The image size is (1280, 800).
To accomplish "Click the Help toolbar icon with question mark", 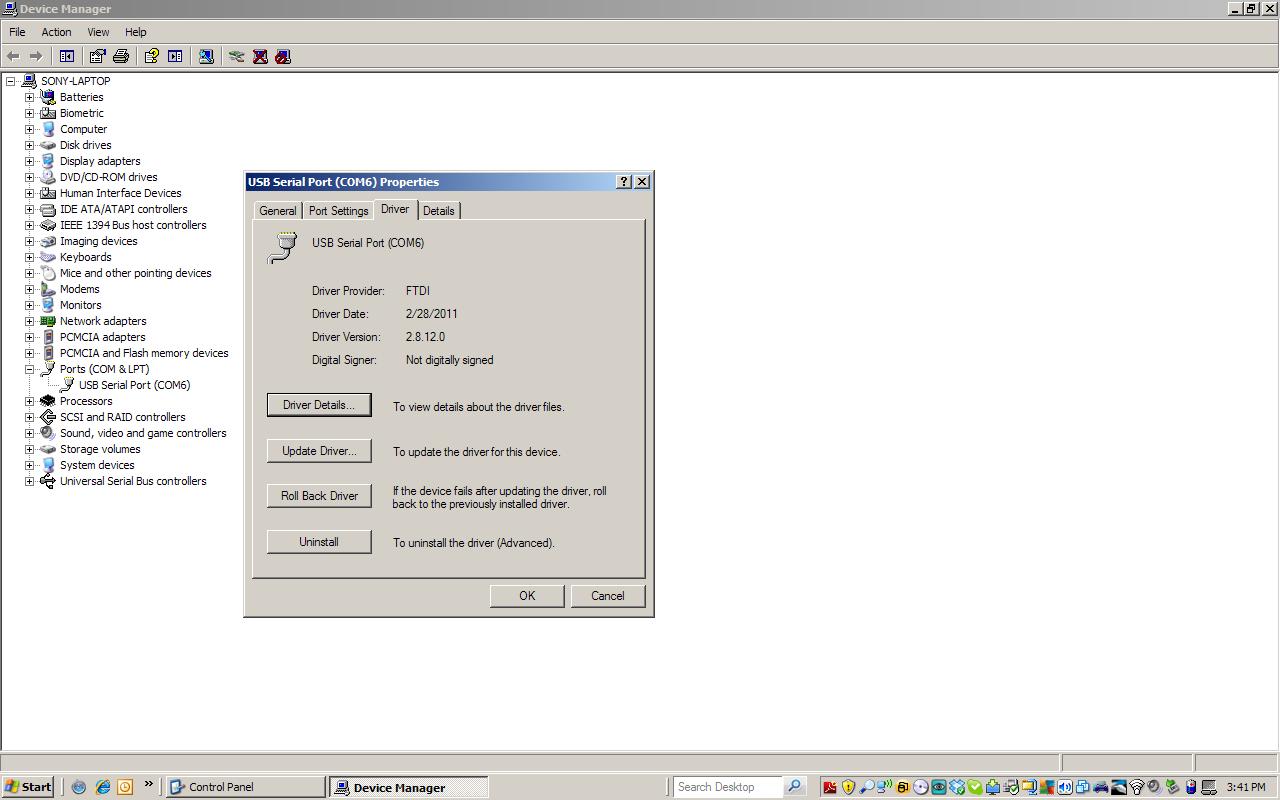I will pyautogui.click(x=151, y=57).
